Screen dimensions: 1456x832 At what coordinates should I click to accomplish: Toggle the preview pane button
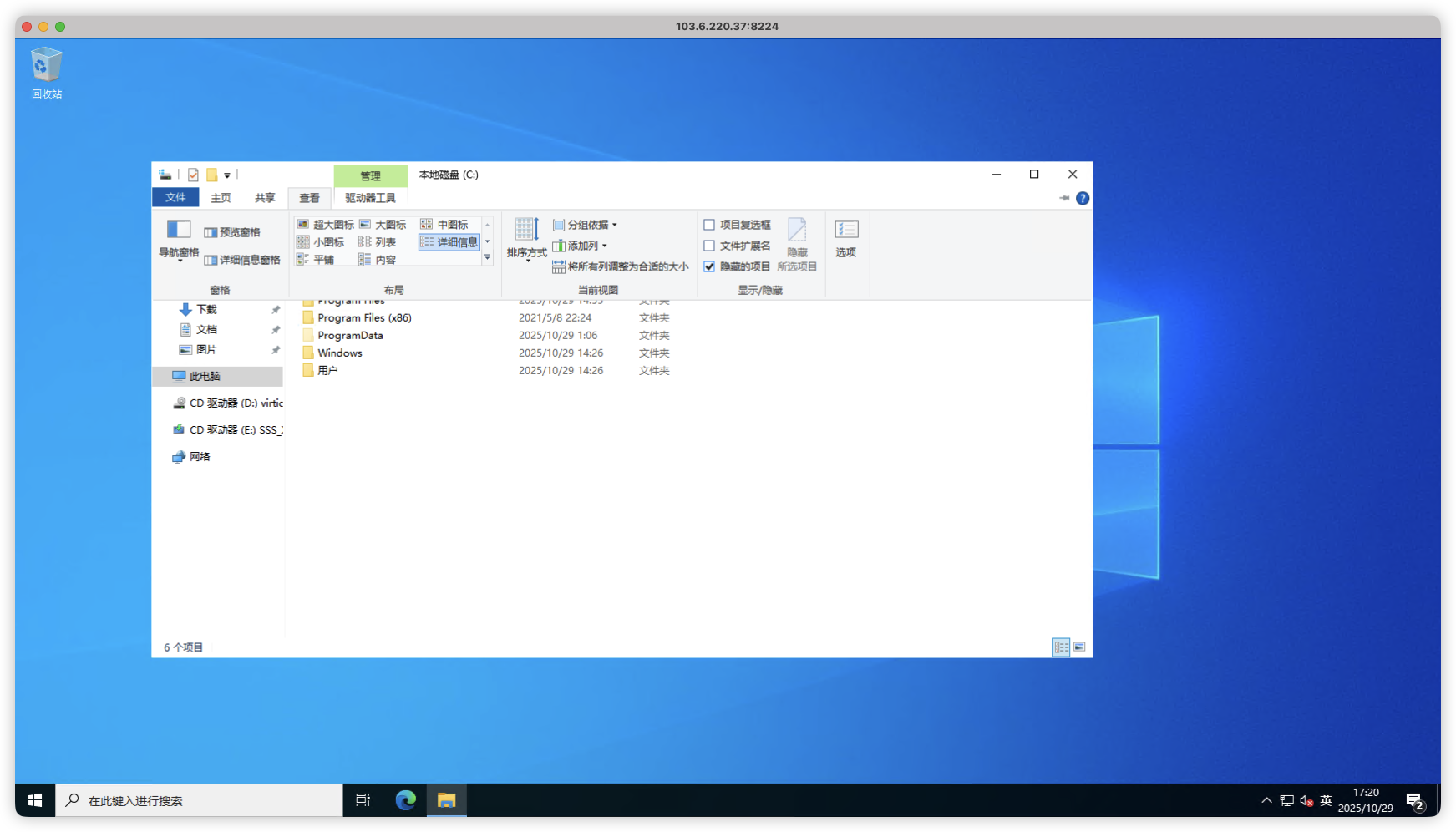tap(232, 232)
